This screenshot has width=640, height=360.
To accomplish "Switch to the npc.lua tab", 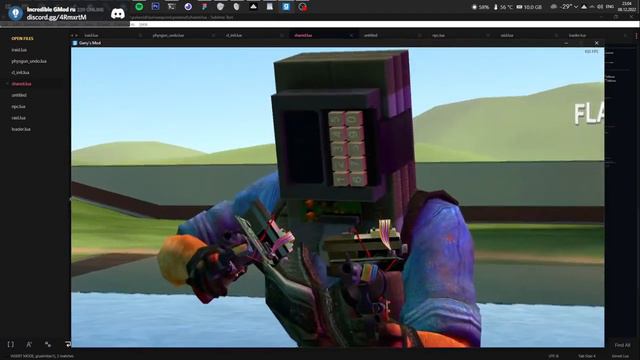I will pyautogui.click(x=438, y=36).
